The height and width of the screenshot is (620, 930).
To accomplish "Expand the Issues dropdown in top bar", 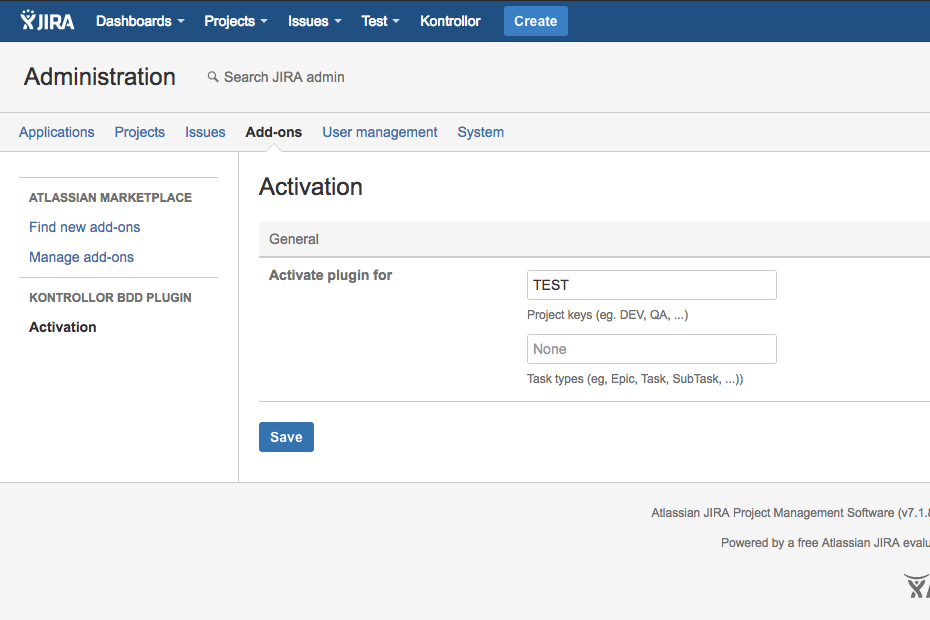I will 314,21.
